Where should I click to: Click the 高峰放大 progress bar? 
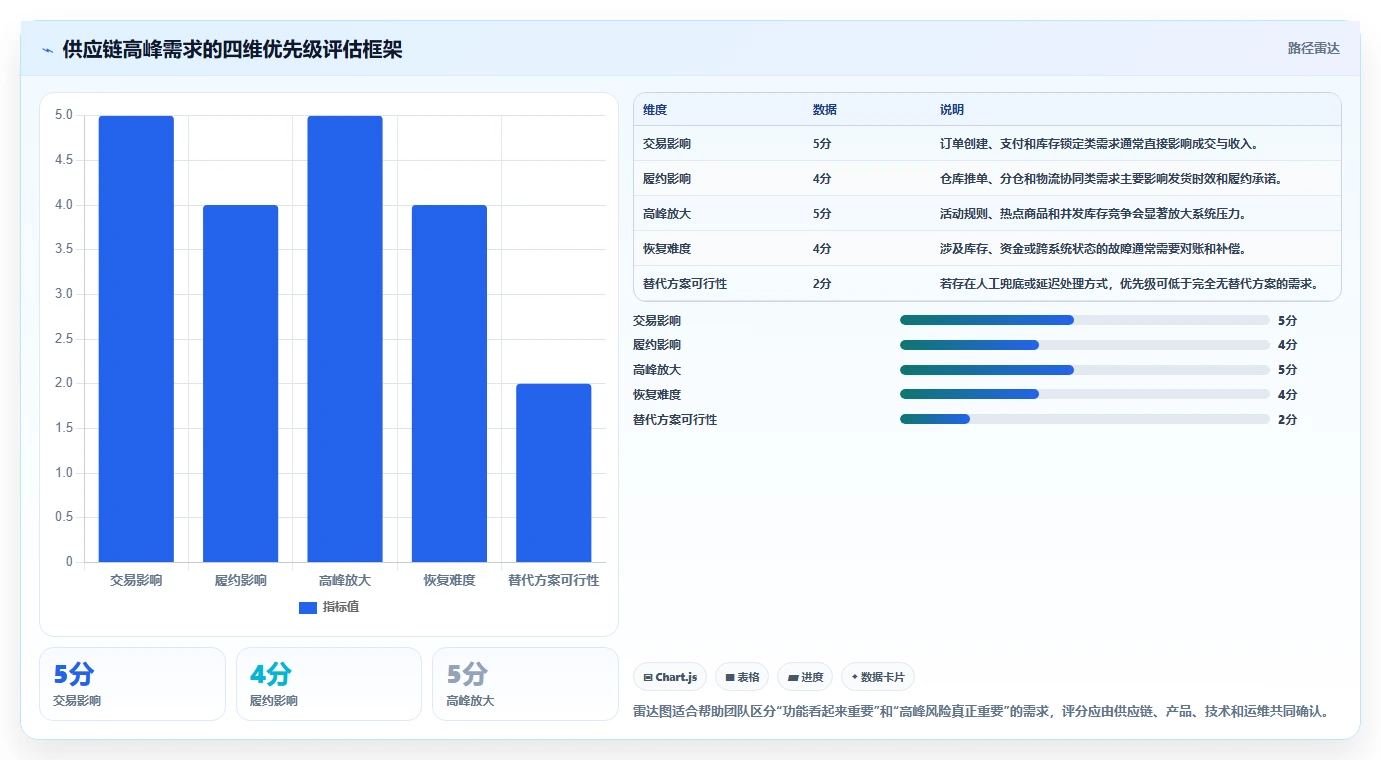pyautogui.click(x=1085, y=370)
